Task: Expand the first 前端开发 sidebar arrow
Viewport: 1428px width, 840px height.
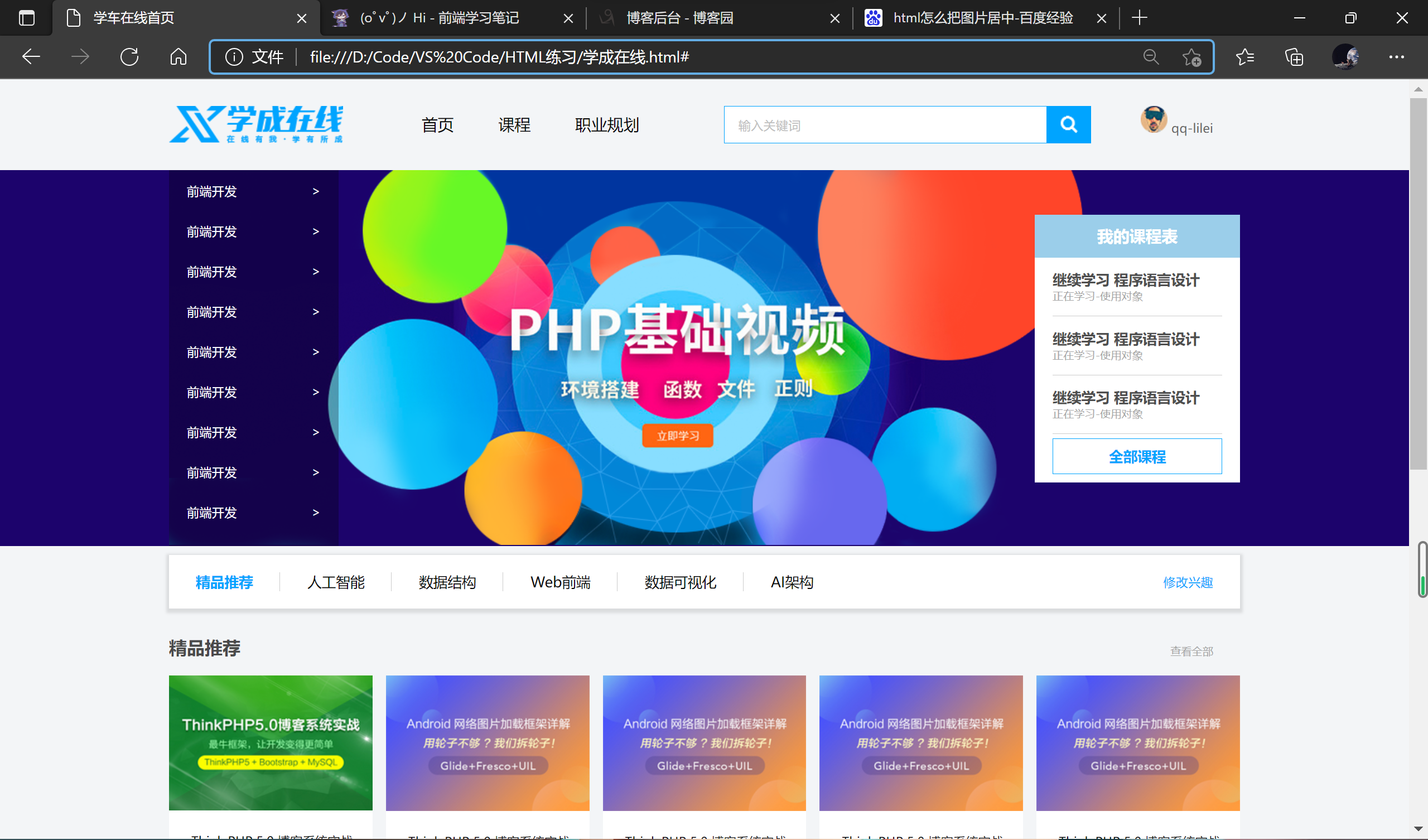Action: (x=316, y=191)
